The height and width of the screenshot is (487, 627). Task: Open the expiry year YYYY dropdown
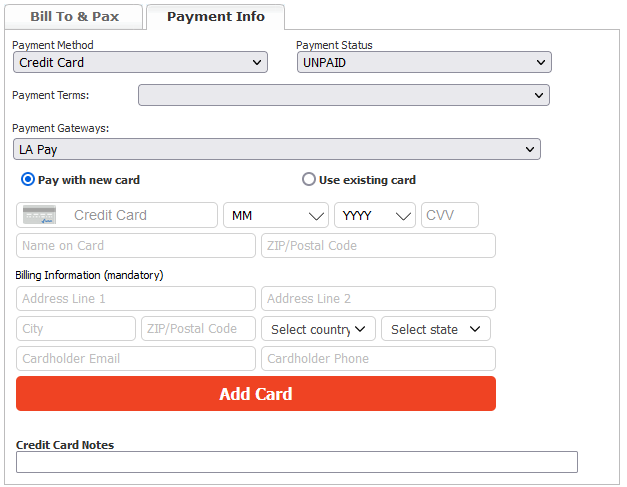375,215
